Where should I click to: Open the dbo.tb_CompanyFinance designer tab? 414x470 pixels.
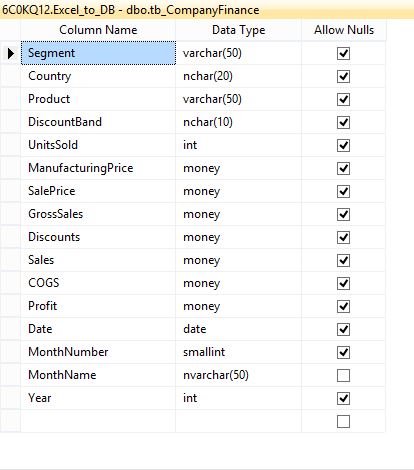[x=131, y=9]
